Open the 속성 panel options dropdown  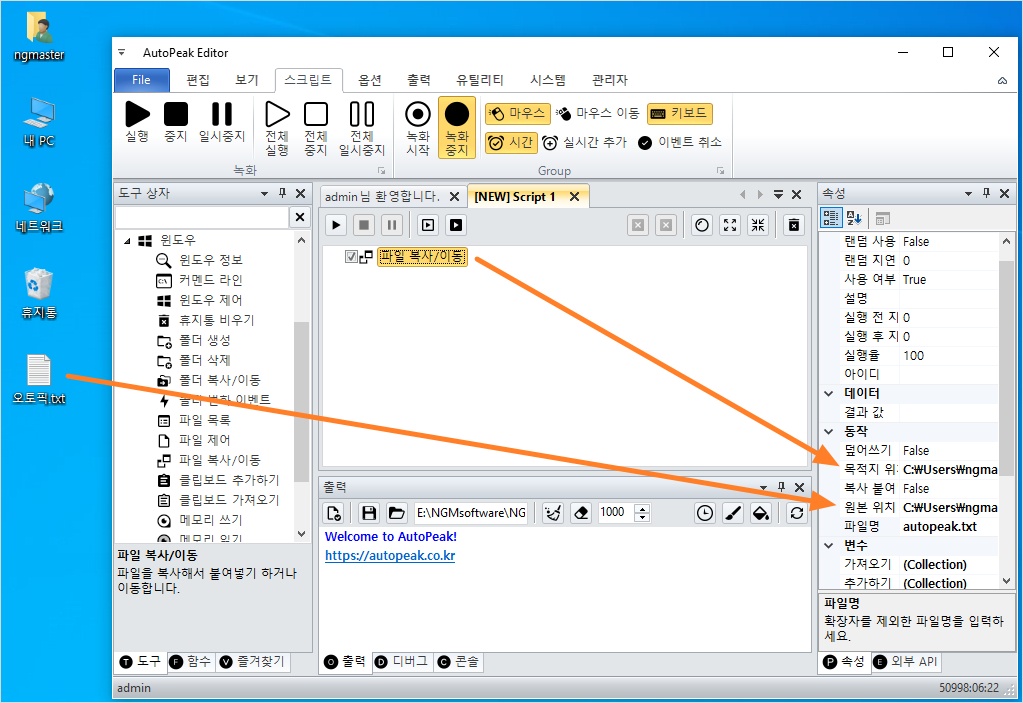pyautogui.click(x=968, y=194)
